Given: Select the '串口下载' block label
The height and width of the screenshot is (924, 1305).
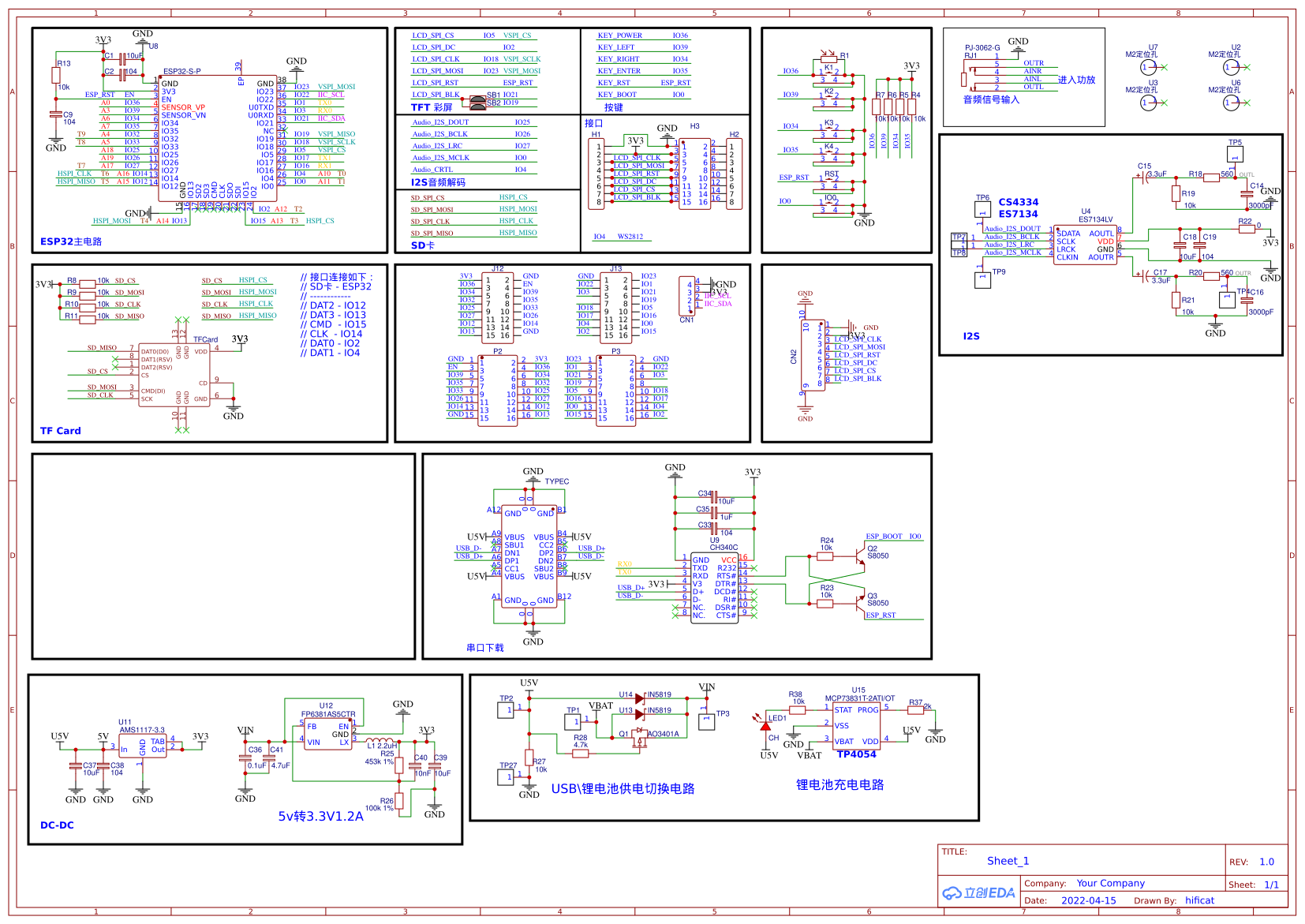Looking at the screenshot, I should (485, 648).
